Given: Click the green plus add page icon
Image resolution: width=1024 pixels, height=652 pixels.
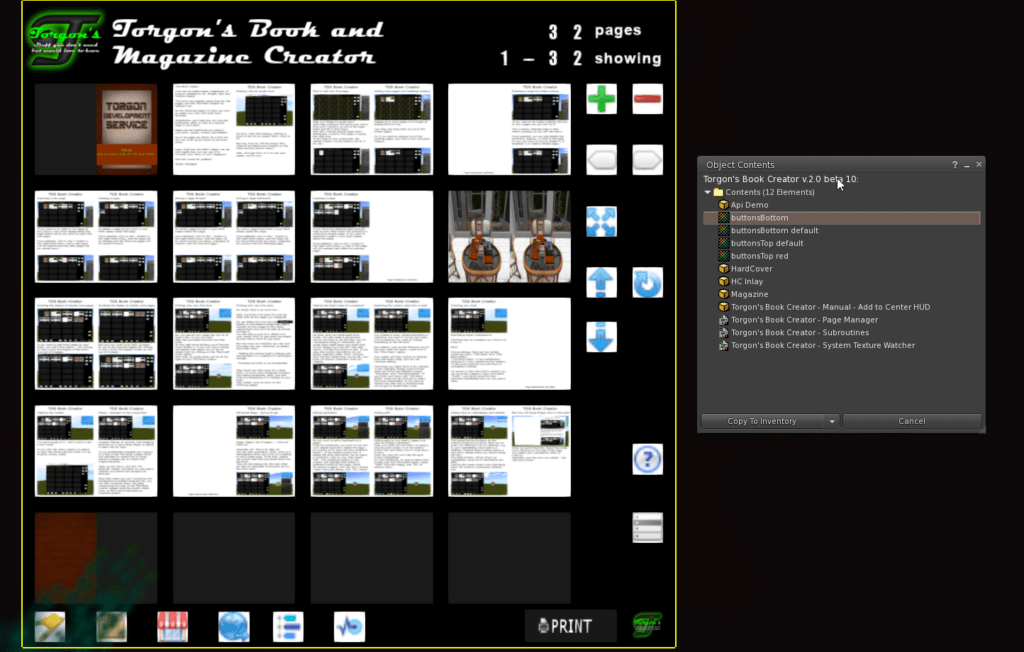Looking at the screenshot, I should [601, 99].
